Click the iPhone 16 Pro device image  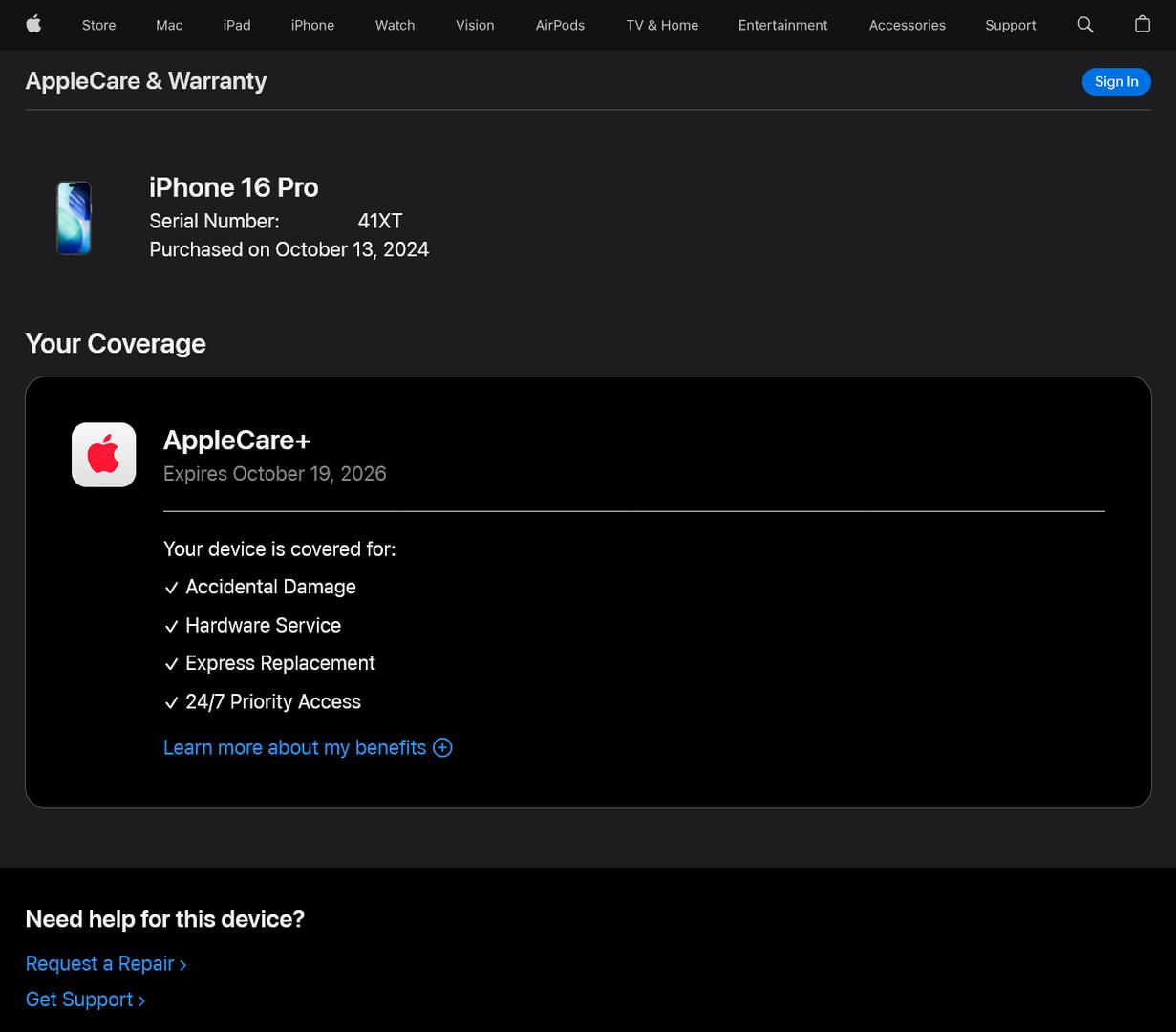[x=74, y=219]
